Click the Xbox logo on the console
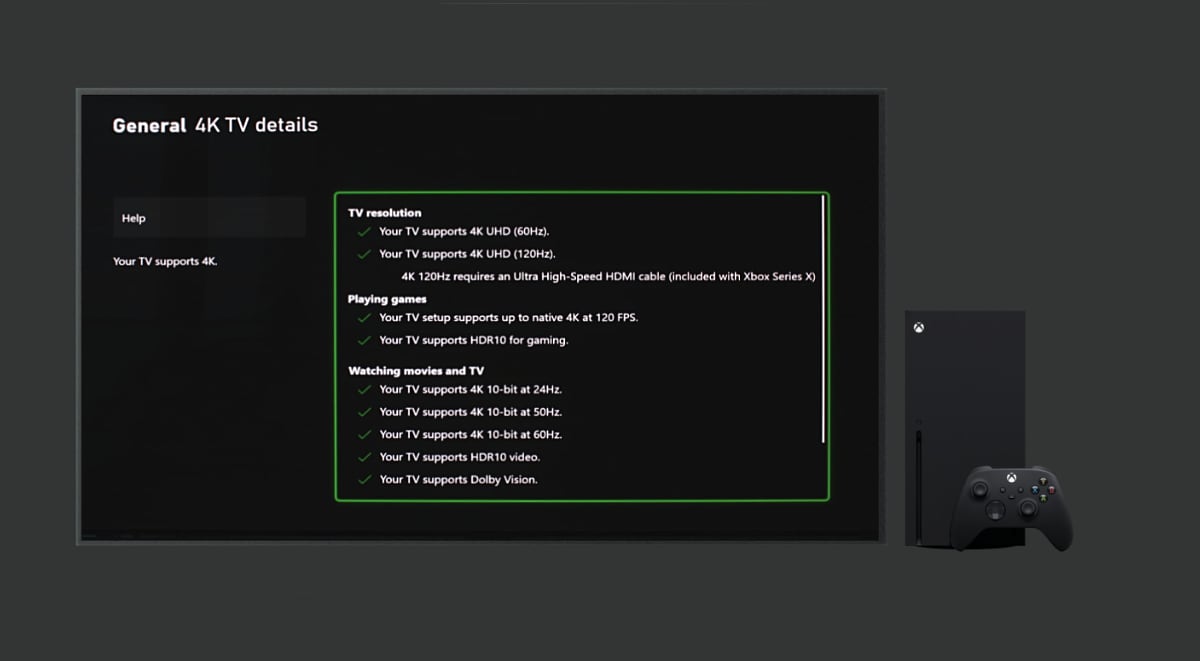 click(x=918, y=328)
